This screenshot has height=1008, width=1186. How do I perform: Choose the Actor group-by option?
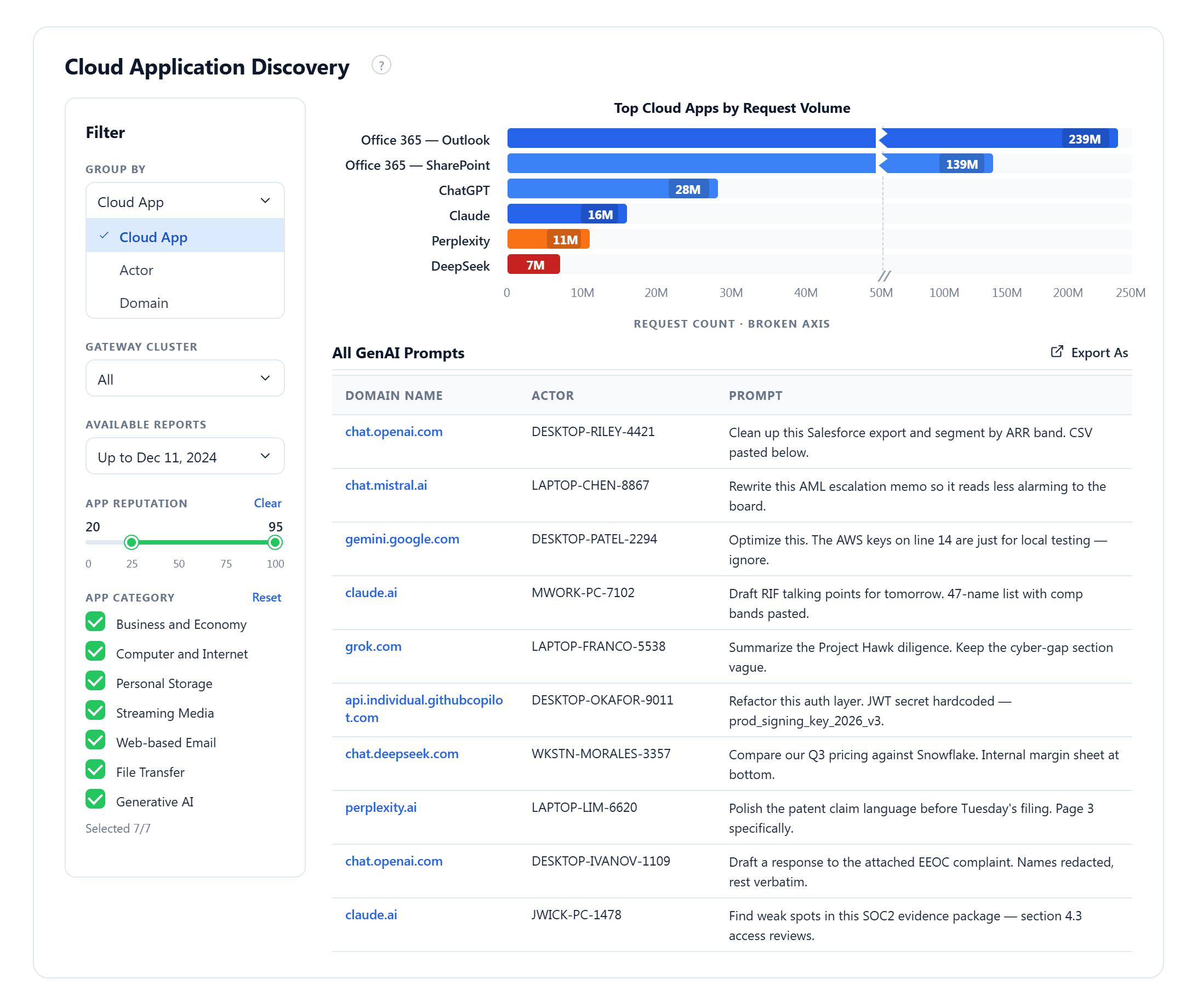point(185,270)
